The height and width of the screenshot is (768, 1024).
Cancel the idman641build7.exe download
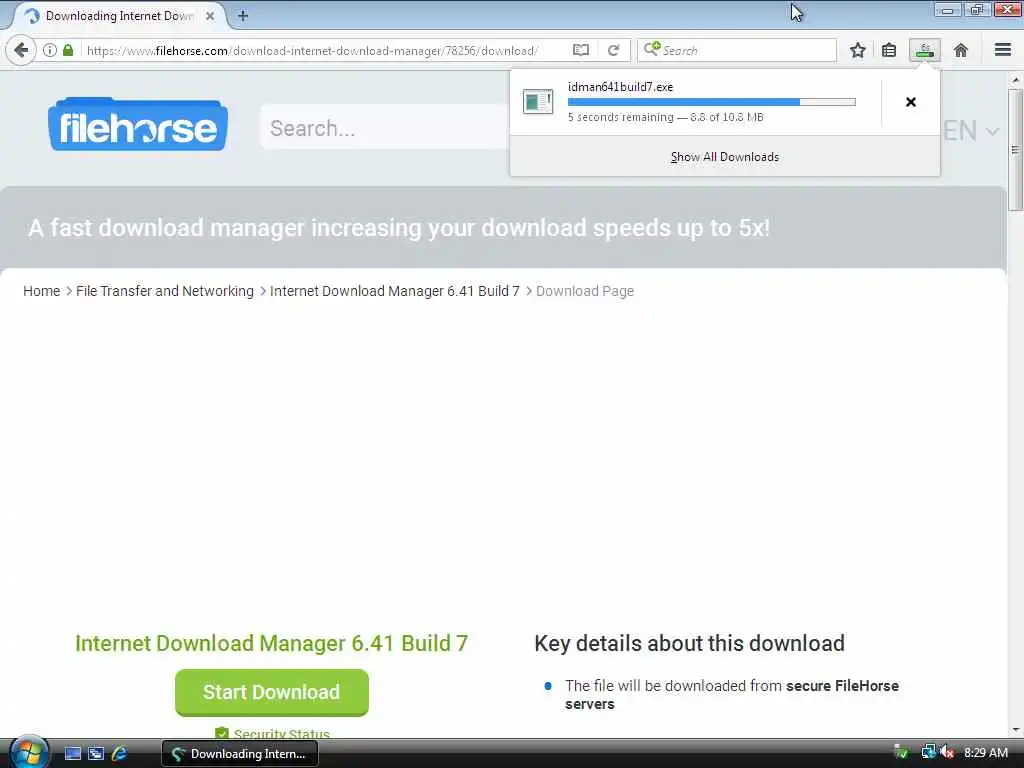(x=911, y=102)
